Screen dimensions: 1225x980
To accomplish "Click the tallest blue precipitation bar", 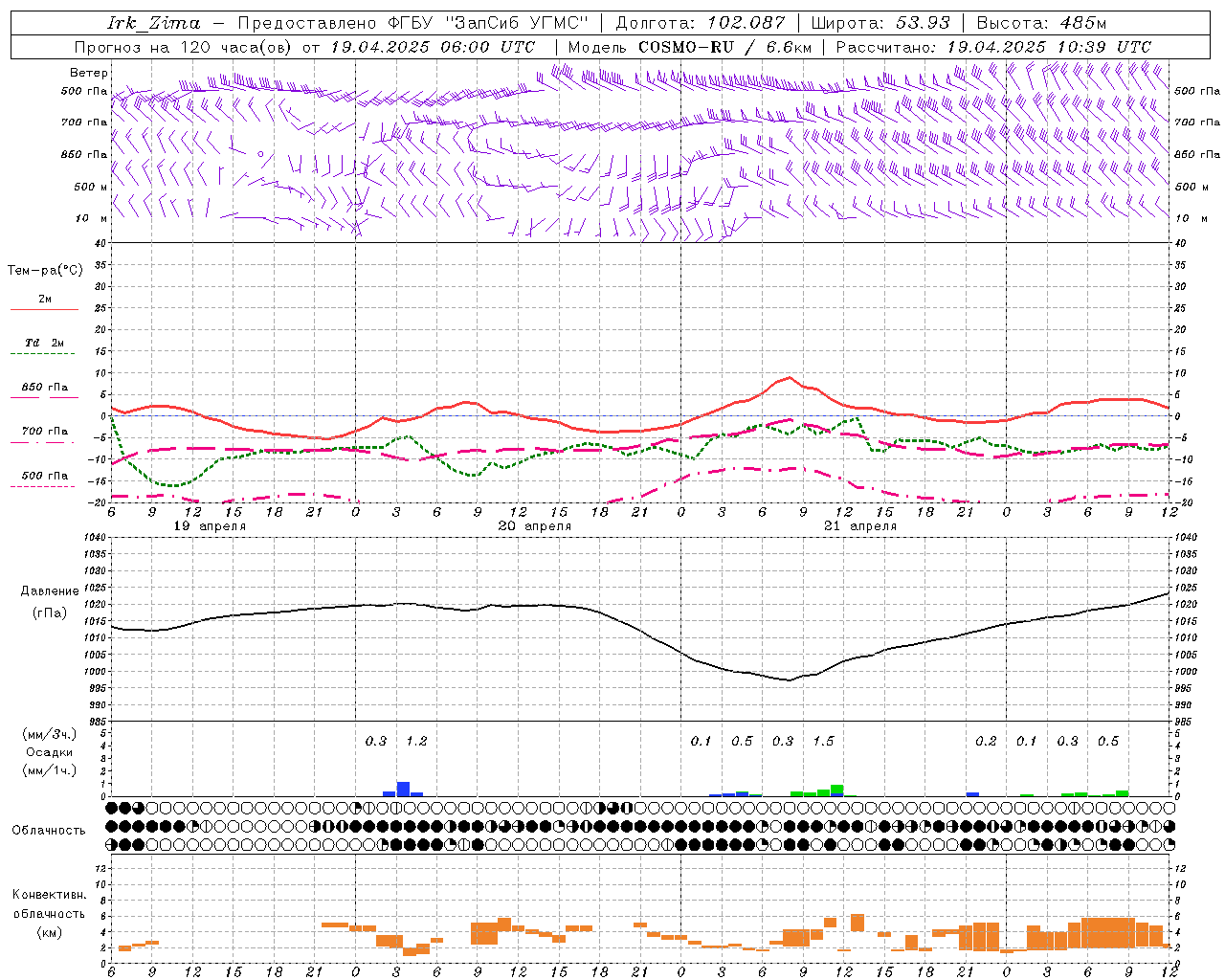I will (x=403, y=790).
